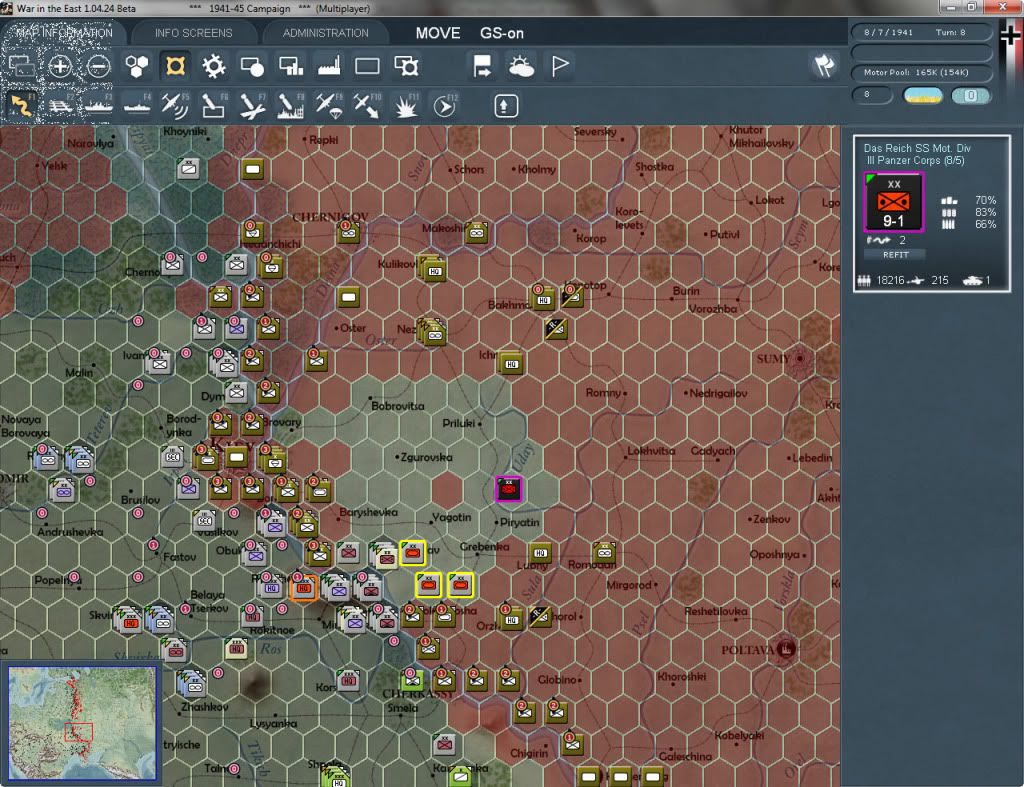1024x787 pixels.
Task: Click the Piryatin town label
Action: (x=520, y=522)
